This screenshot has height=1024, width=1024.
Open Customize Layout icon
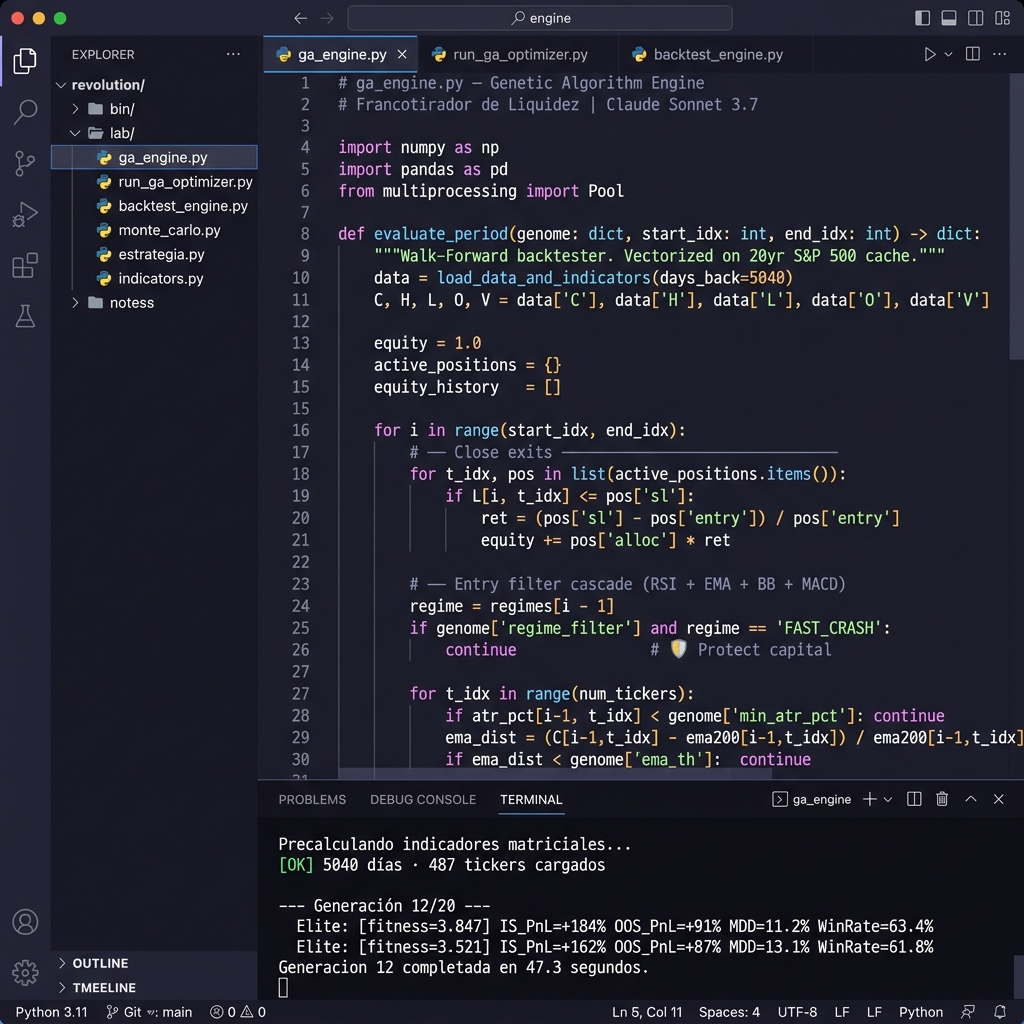(1002, 18)
